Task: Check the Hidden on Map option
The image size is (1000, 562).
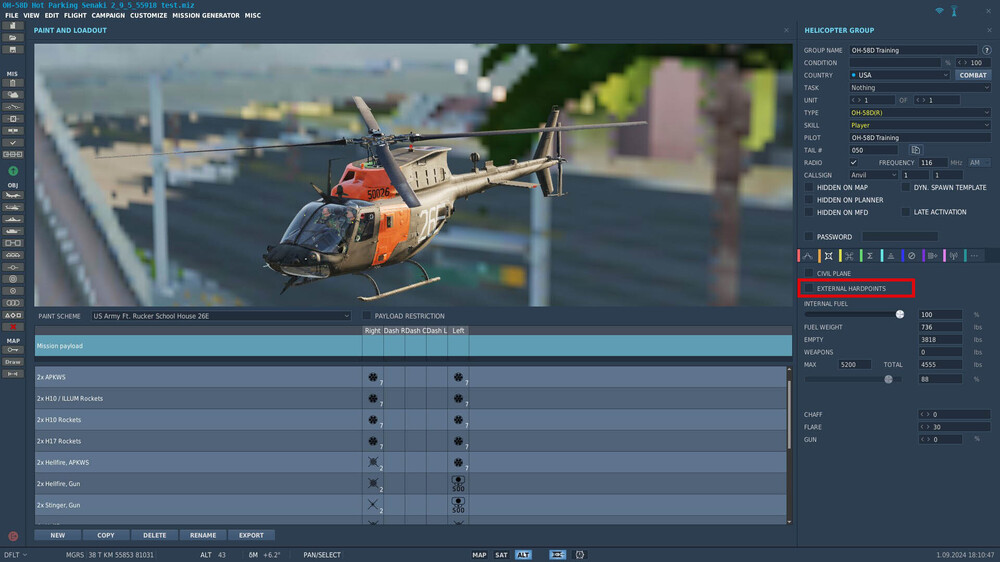Action: (809, 187)
